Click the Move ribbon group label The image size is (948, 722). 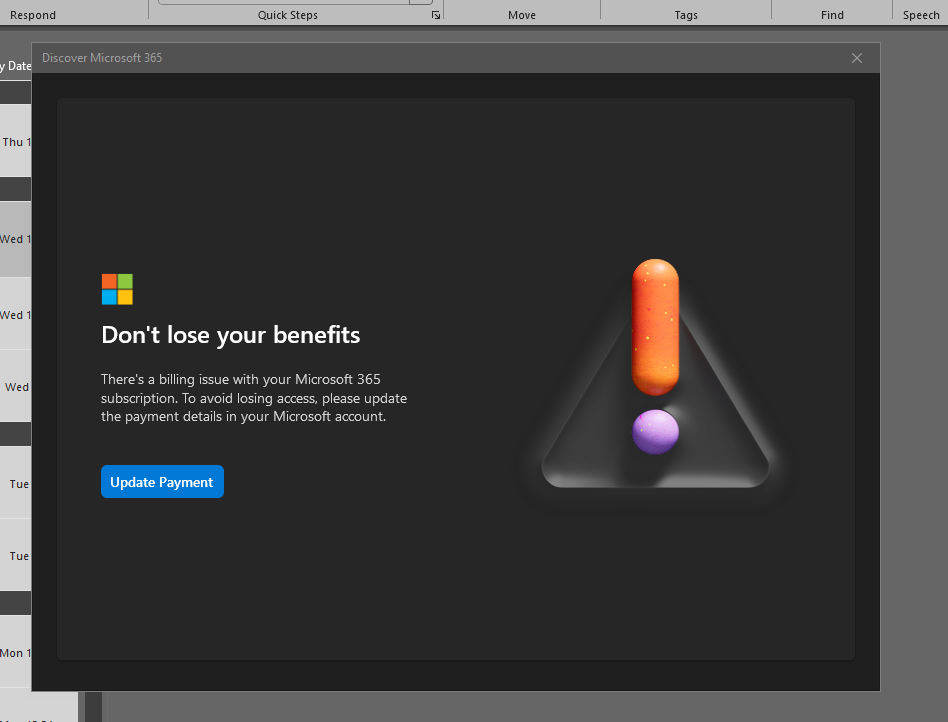[522, 15]
